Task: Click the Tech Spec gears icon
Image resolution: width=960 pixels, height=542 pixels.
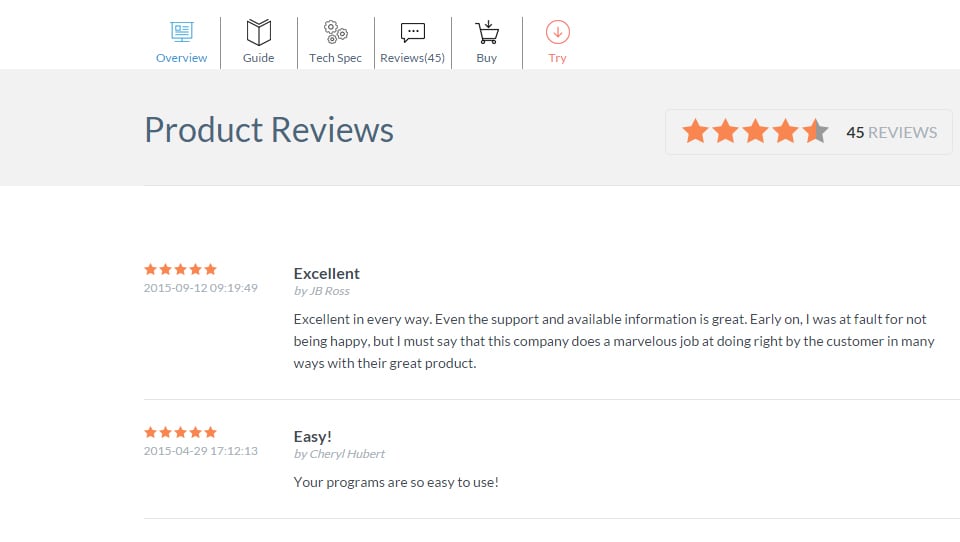Action: click(x=336, y=32)
